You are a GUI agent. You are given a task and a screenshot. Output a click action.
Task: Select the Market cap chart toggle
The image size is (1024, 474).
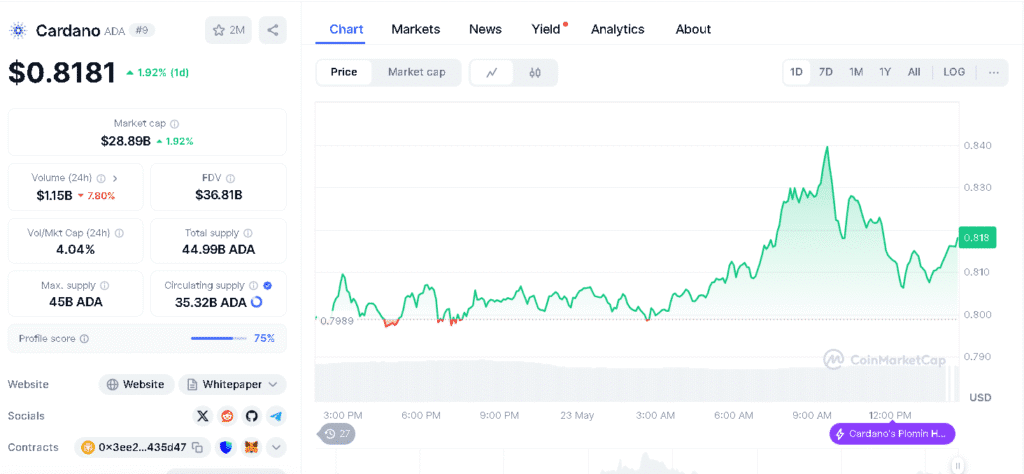(x=417, y=72)
